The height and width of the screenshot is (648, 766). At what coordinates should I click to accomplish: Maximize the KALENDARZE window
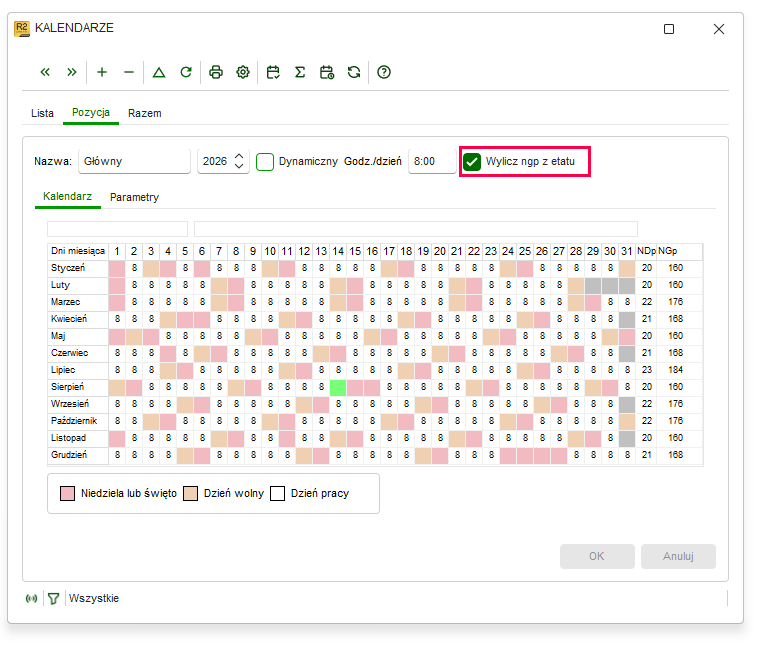pyautogui.click(x=669, y=29)
